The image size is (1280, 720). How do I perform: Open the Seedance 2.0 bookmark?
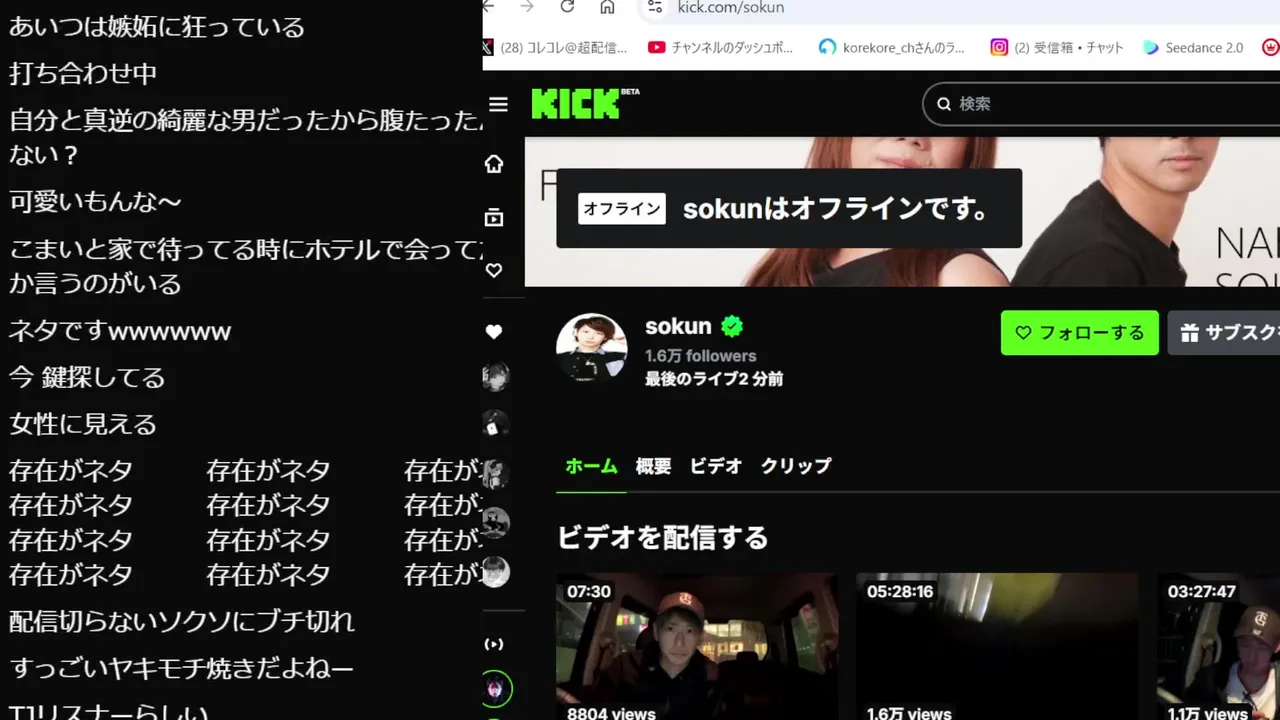(1193, 47)
